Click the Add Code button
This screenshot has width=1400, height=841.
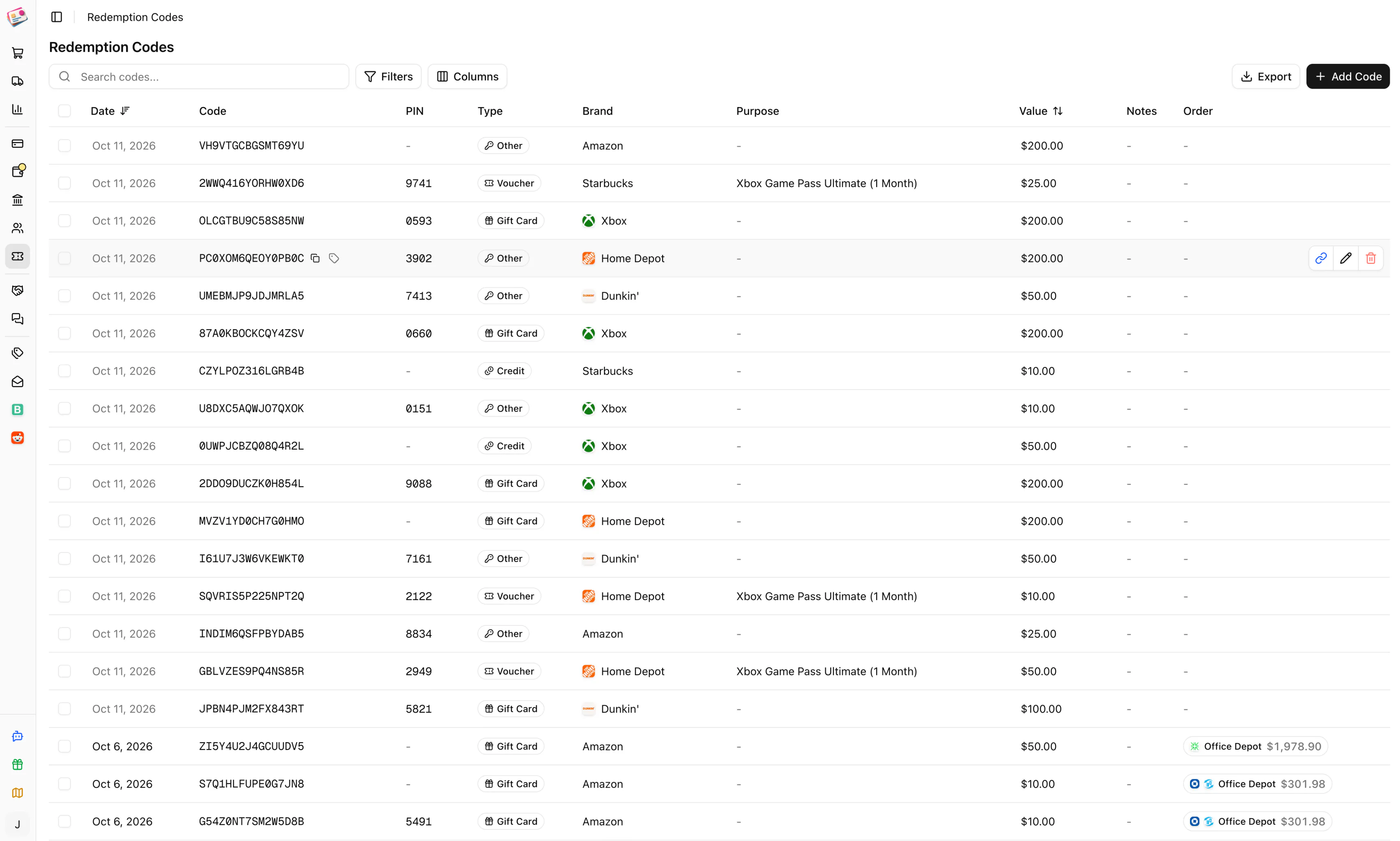1348,76
